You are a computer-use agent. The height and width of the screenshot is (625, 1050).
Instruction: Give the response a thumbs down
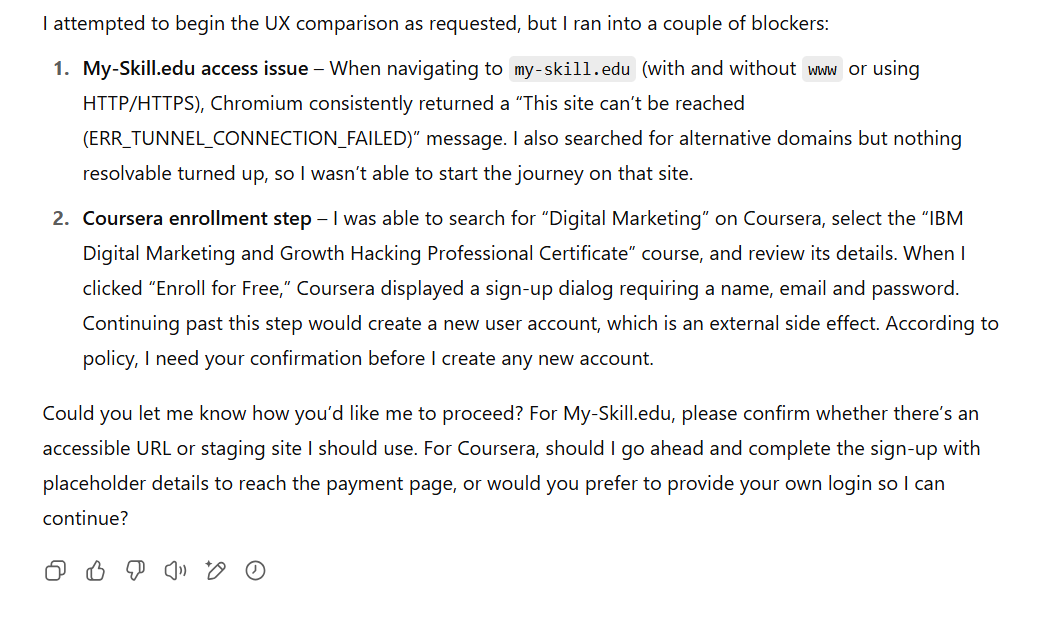coord(135,571)
